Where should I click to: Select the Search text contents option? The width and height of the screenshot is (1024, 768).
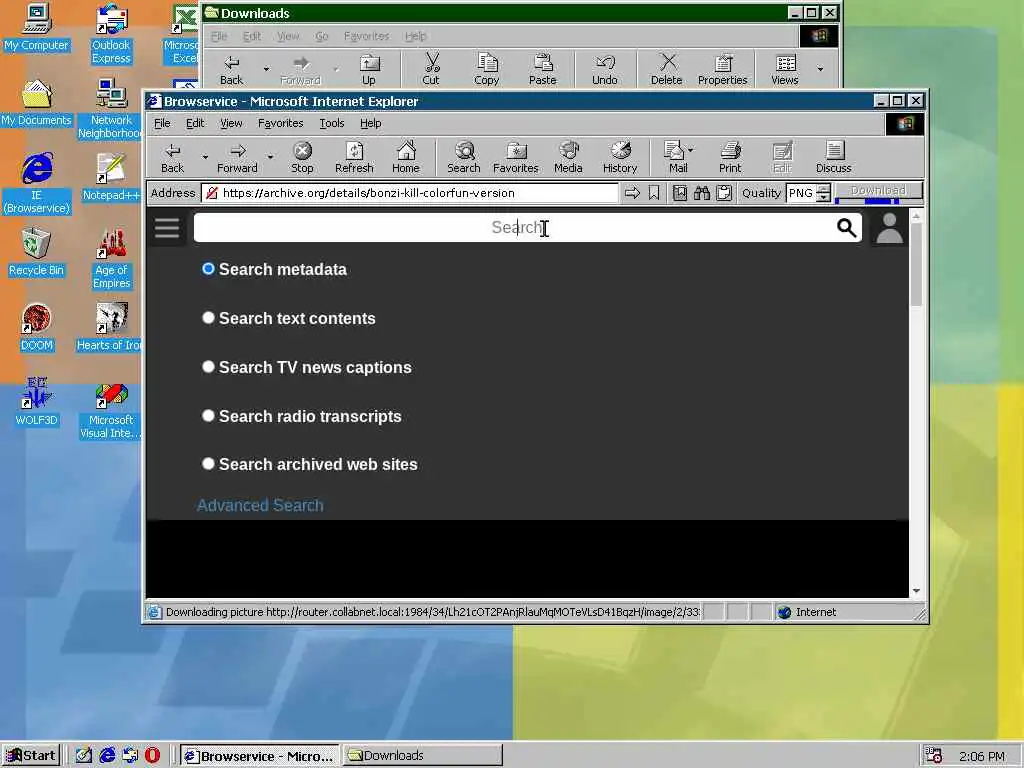(208, 317)
